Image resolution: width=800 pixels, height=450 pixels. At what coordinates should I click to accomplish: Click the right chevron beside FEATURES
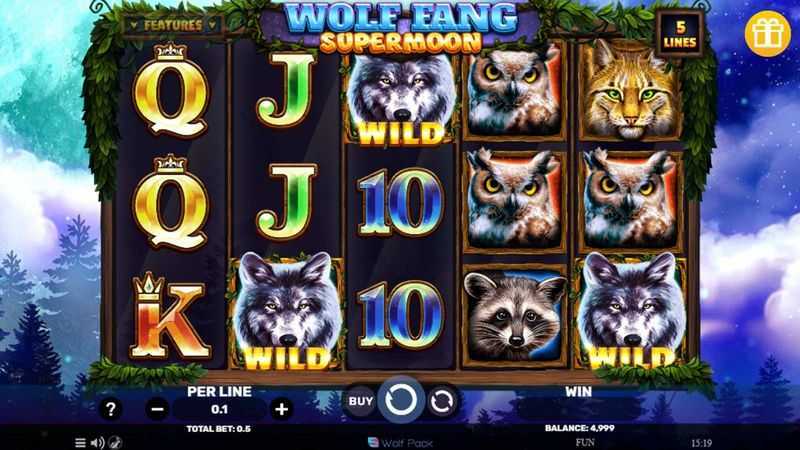pyautogui.click(x=212, y=24)
